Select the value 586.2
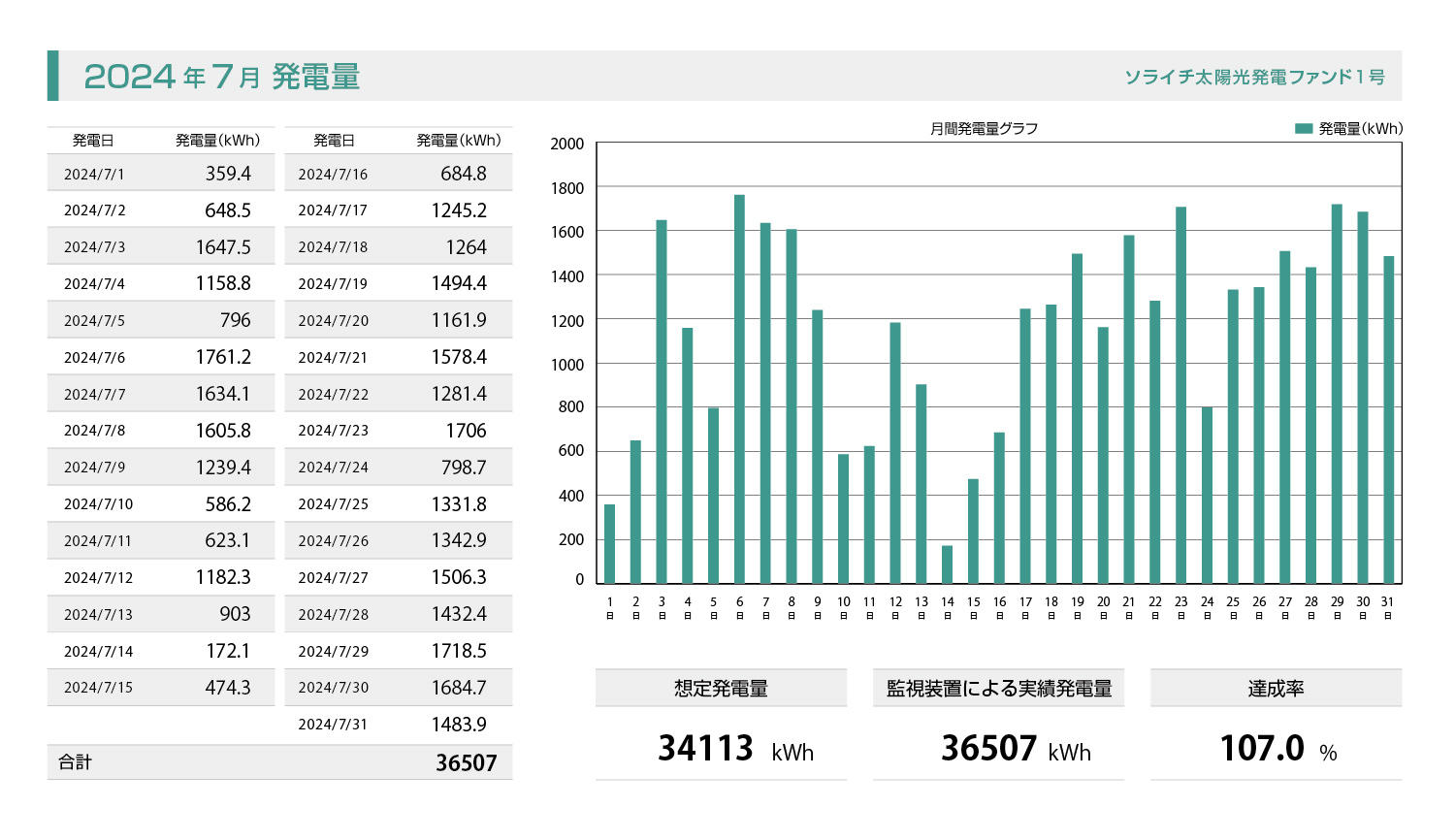1455x840 pixels. pos(228,504)
